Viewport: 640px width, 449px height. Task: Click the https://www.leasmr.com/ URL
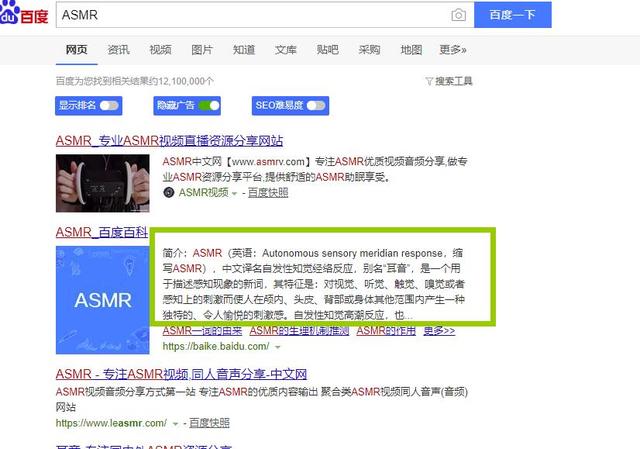[x=111, y=423]
